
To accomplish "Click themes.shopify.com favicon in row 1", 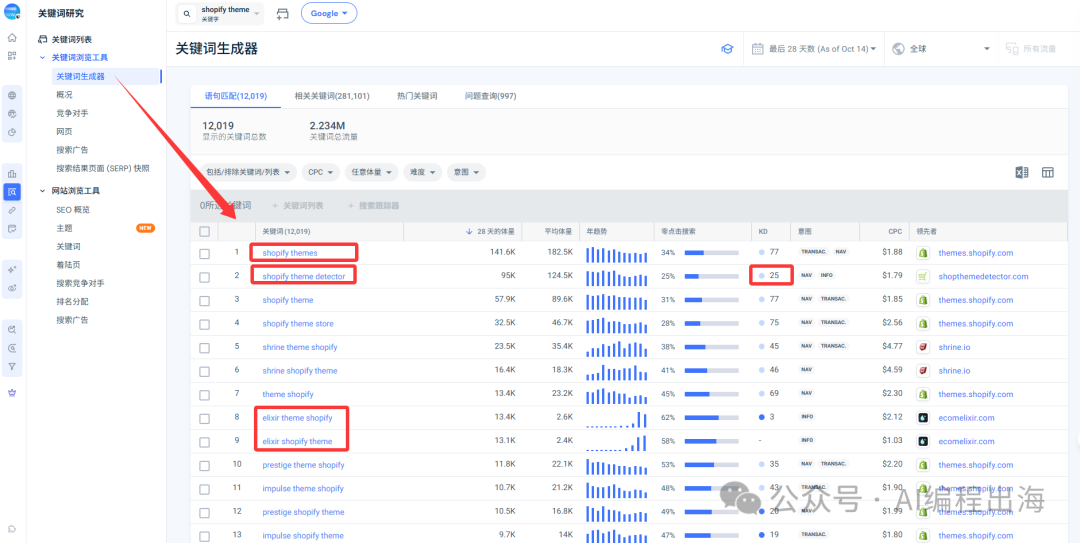I will point(922,253).
